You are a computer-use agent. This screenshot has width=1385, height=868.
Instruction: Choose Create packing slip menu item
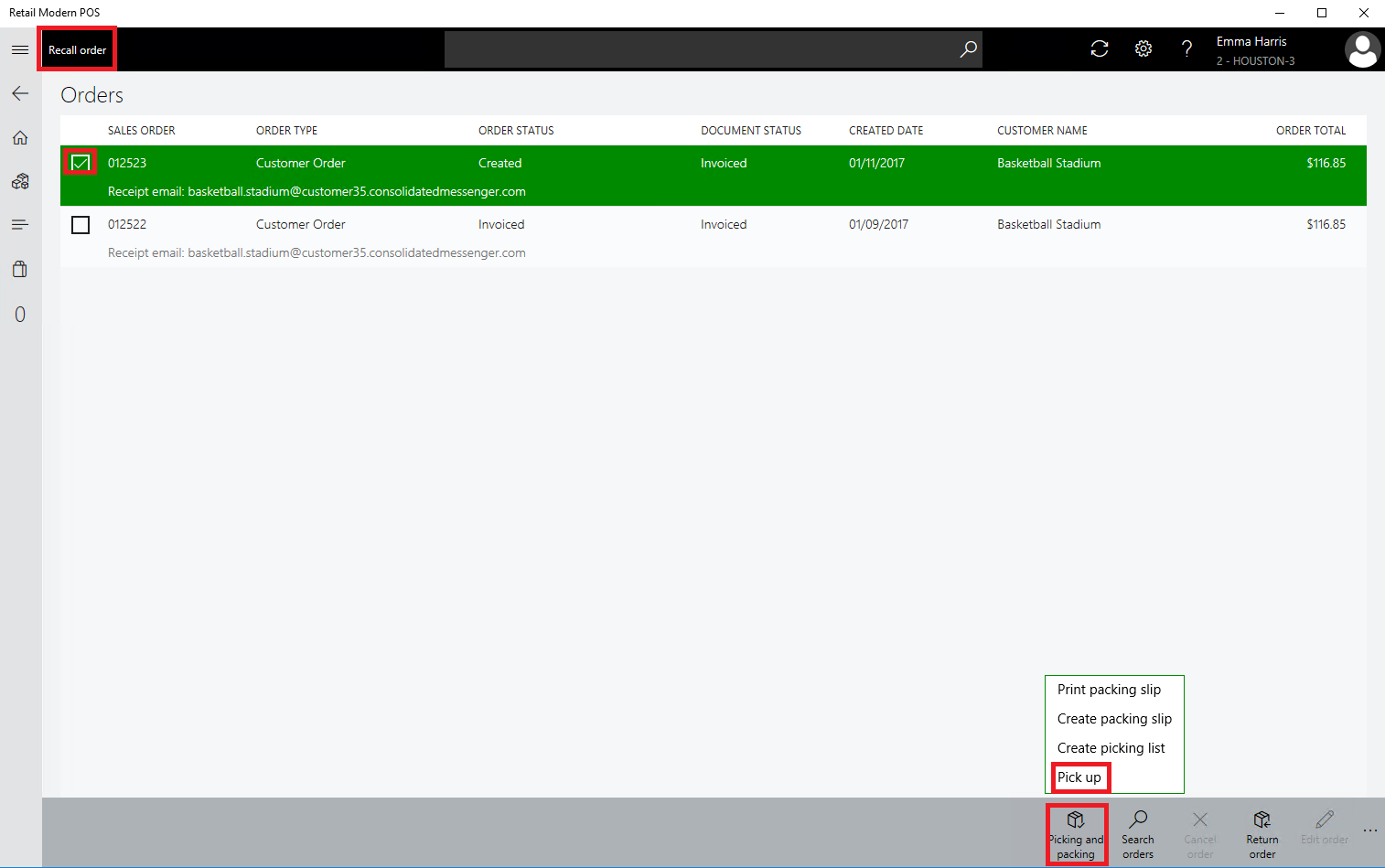1114,719
